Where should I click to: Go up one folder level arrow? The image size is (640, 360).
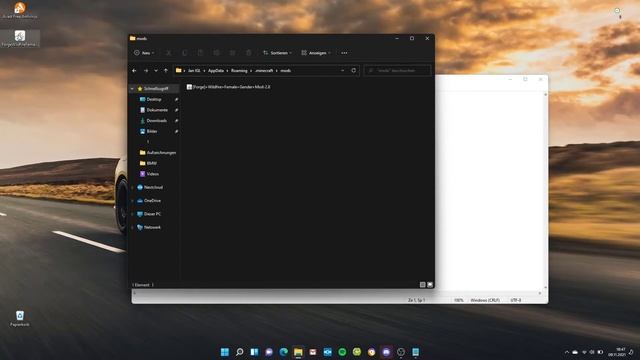(x=166, y=71)
